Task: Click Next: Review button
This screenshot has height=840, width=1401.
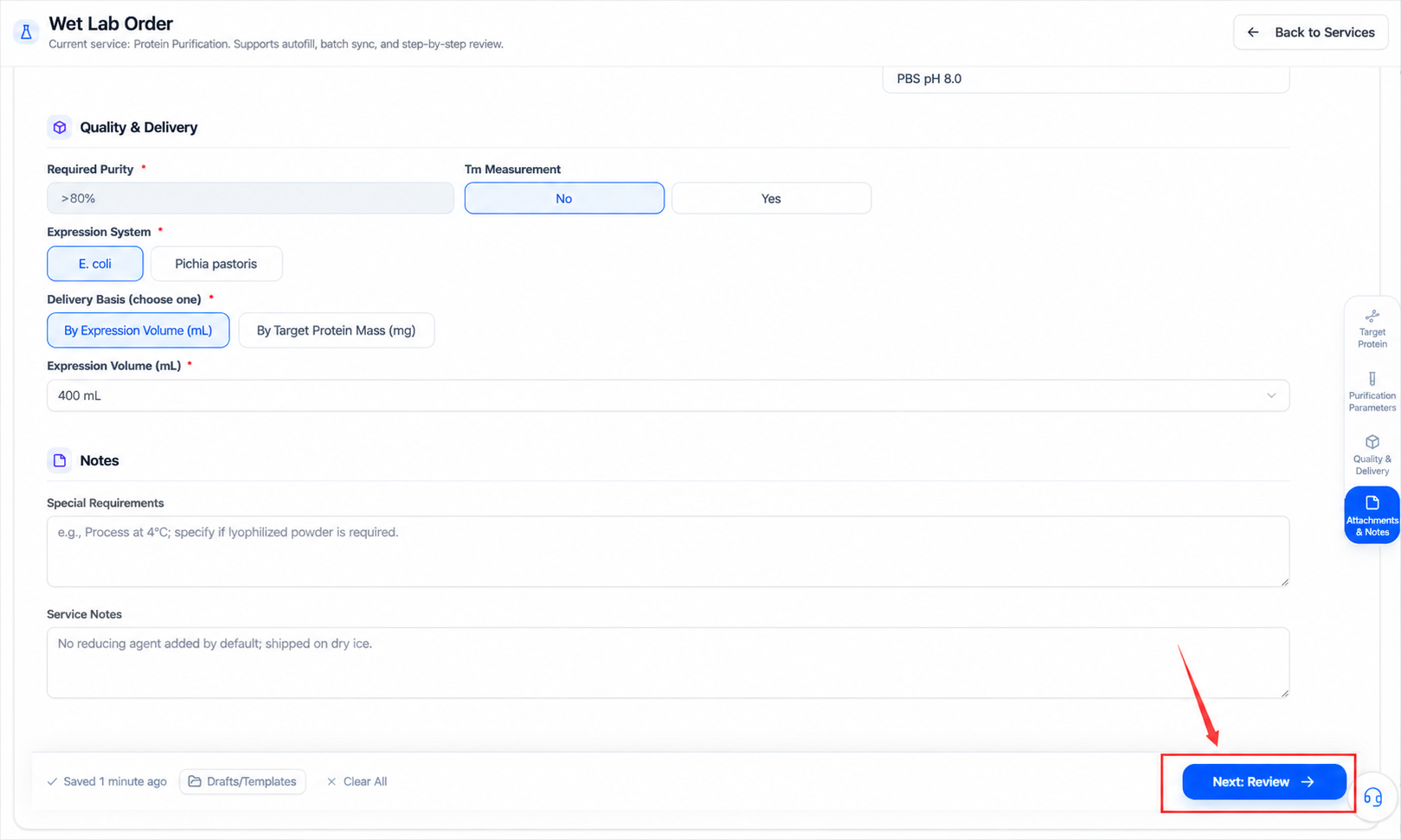Action: [1264, 782]
